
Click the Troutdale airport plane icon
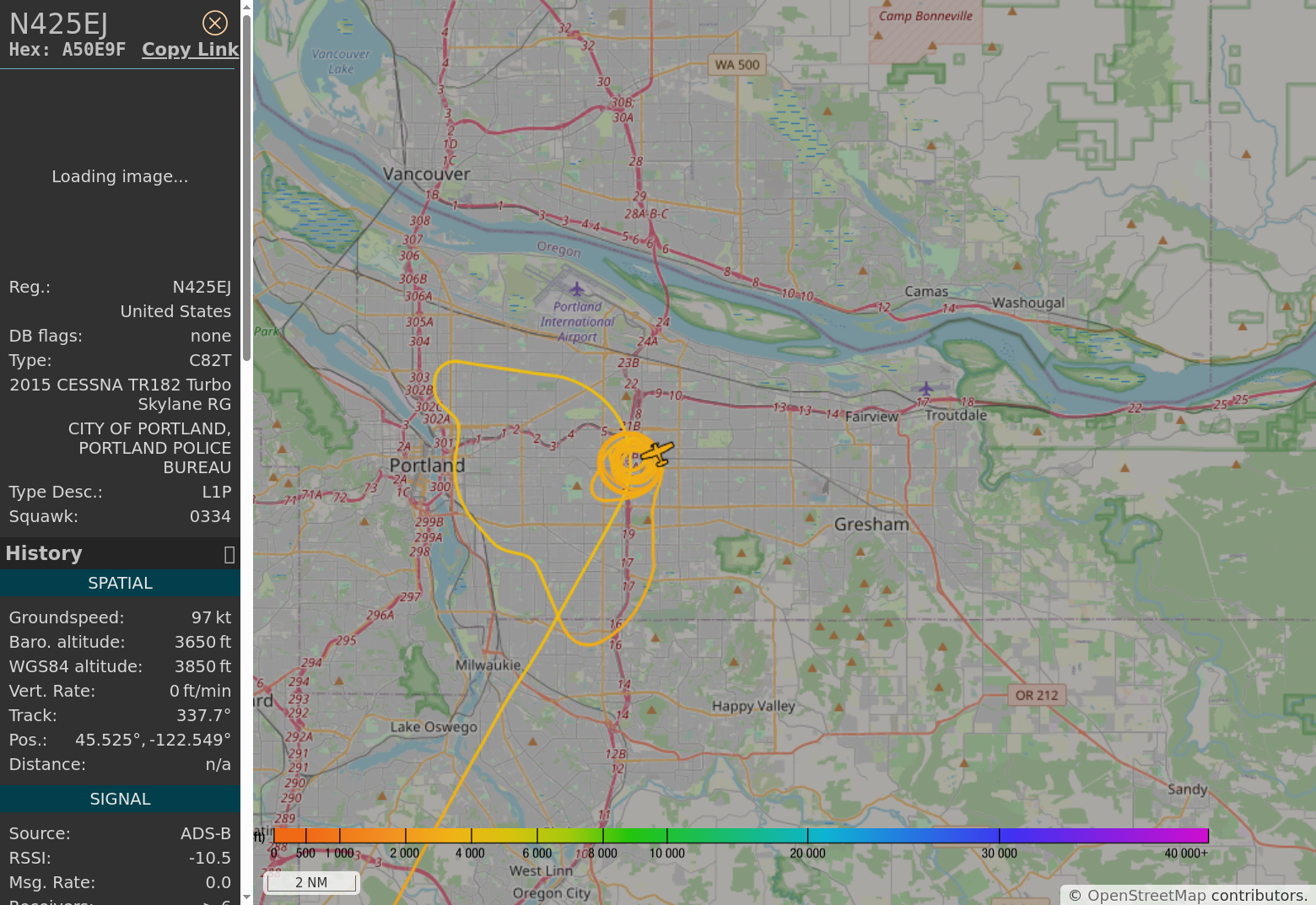click(x=926, y=388)
